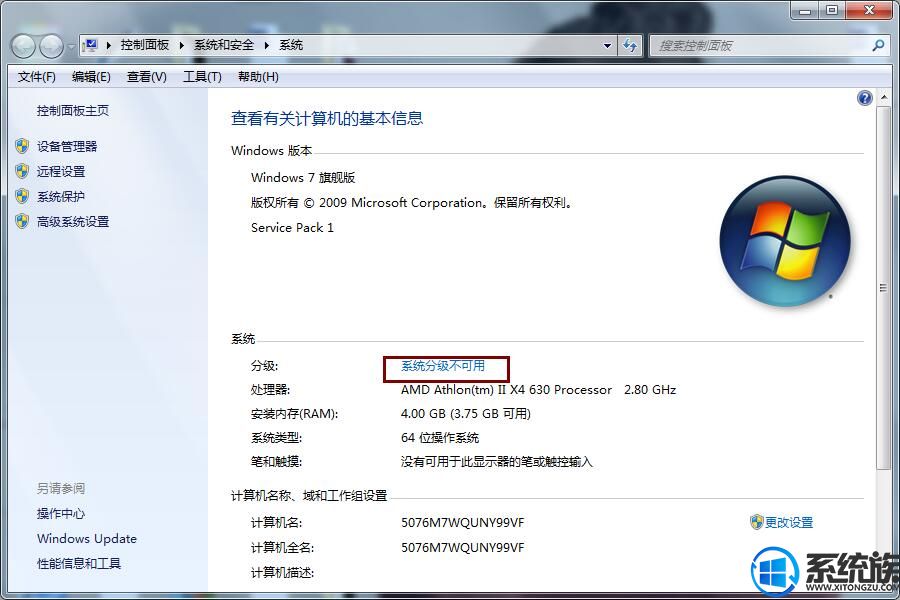This screenshot has height=600, width=900.
Task: Refresh the page with the refresh icon
Action: (x=630, y=45)
